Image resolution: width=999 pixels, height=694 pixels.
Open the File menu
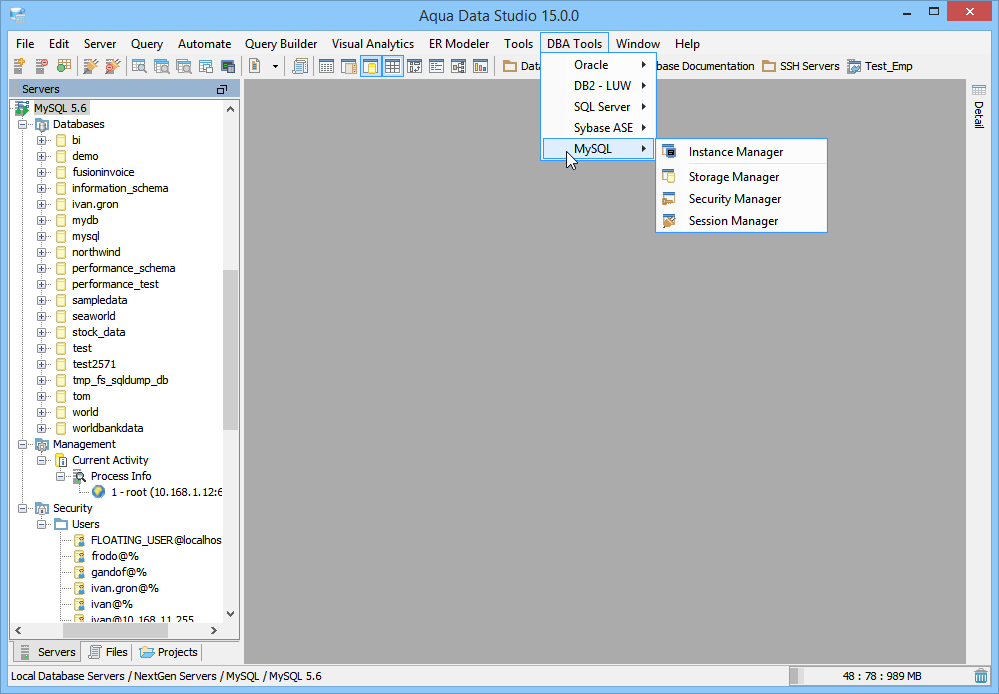point(25,43)
